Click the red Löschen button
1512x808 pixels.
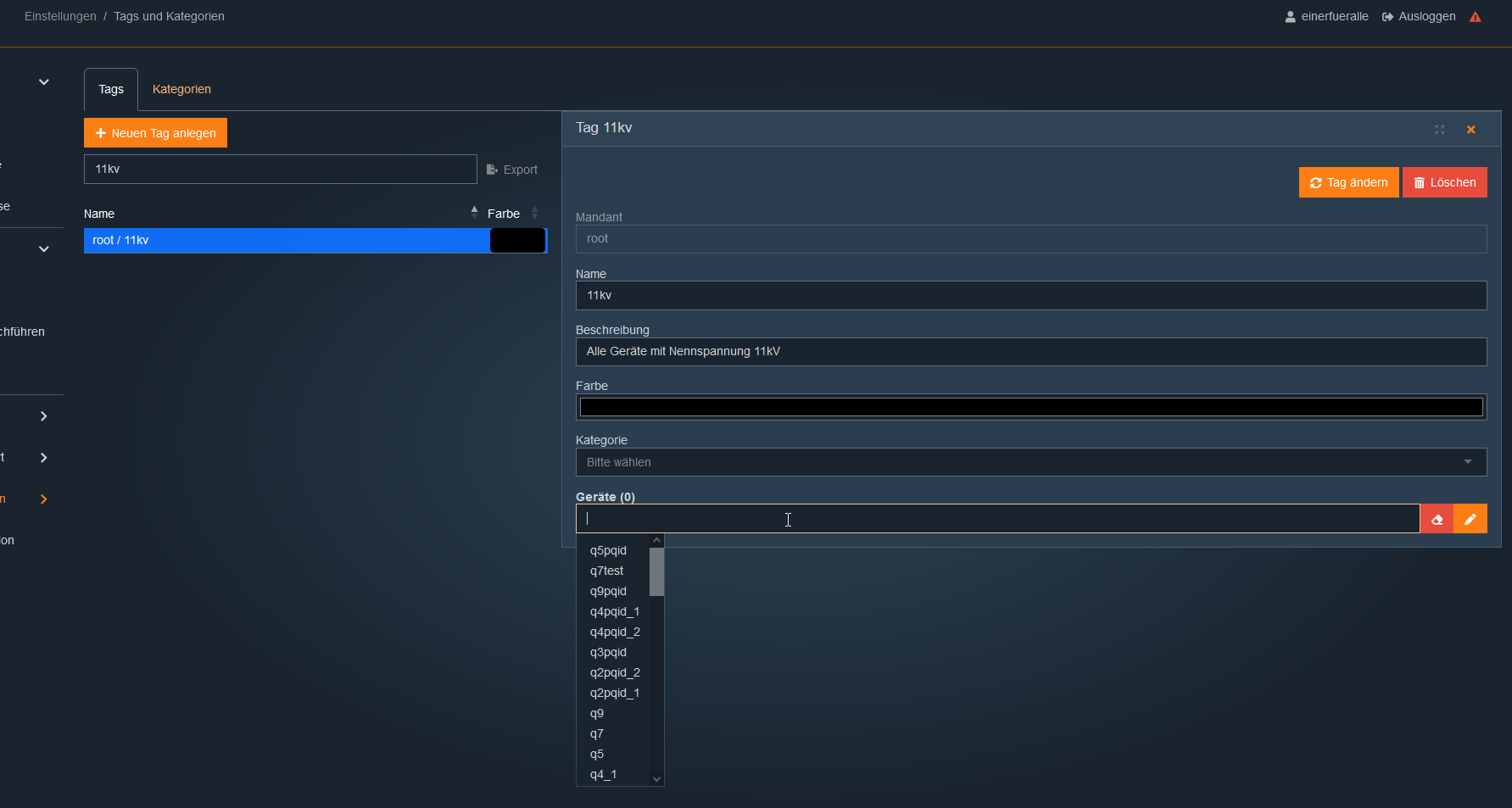point(1444,182)
